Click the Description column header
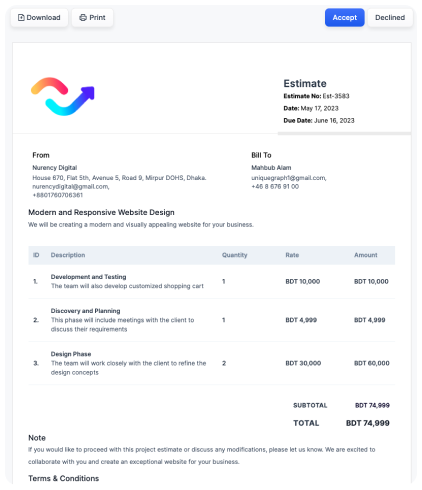Image resolution: width=422 pixels, height=490 pixels. pyautogui.click(x=68, y=255)
